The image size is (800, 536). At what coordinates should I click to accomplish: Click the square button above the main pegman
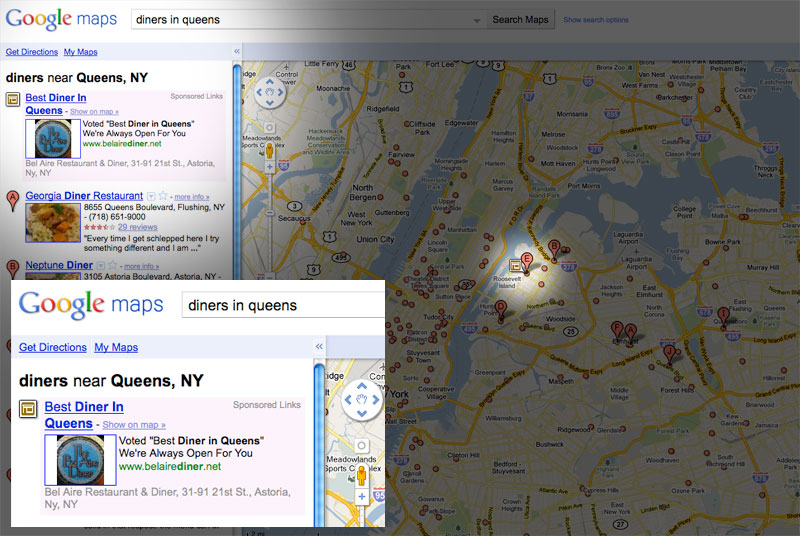(269, 127)
